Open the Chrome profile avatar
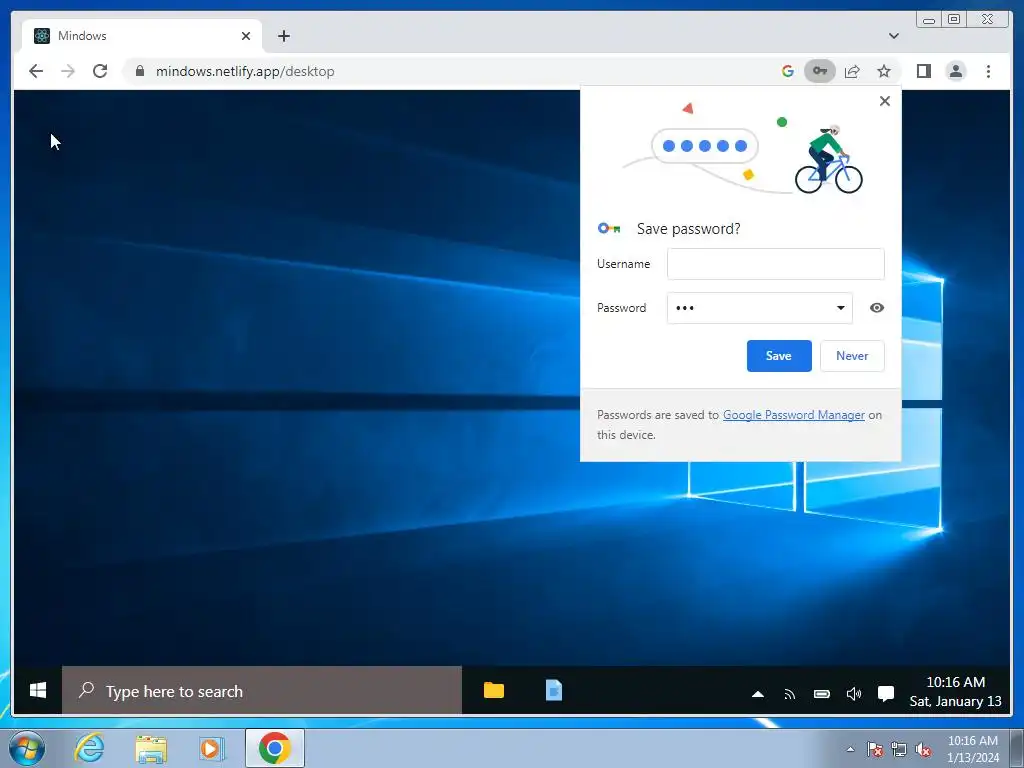This screenshot has height=768, width=1024. pyautogui.click(x=955, y=71)
